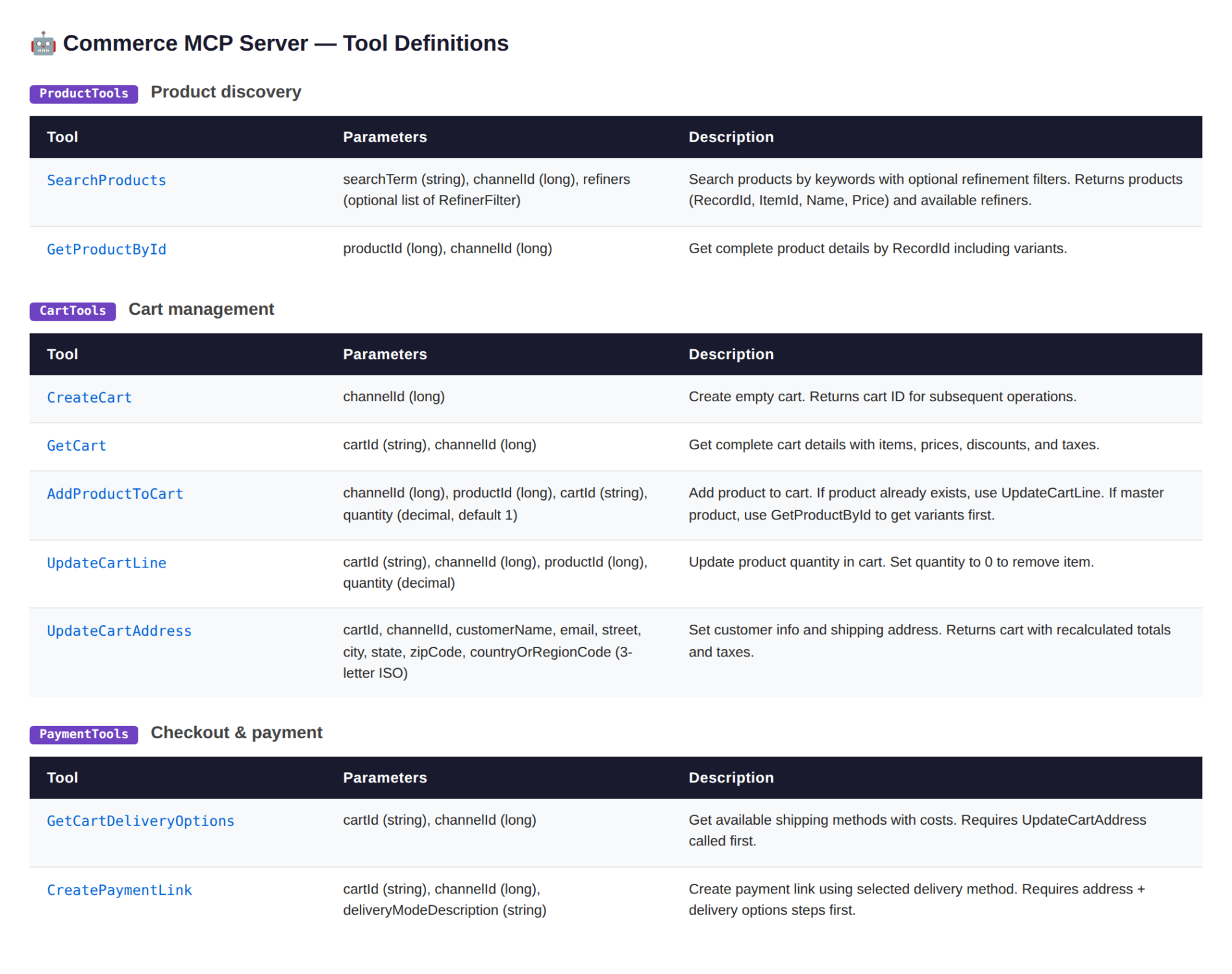The height and width of the screenshot is (974, 1232).
Task: Click the Commerce MCP Server page title
Action: pyautogui.click(x=286, y=44)
